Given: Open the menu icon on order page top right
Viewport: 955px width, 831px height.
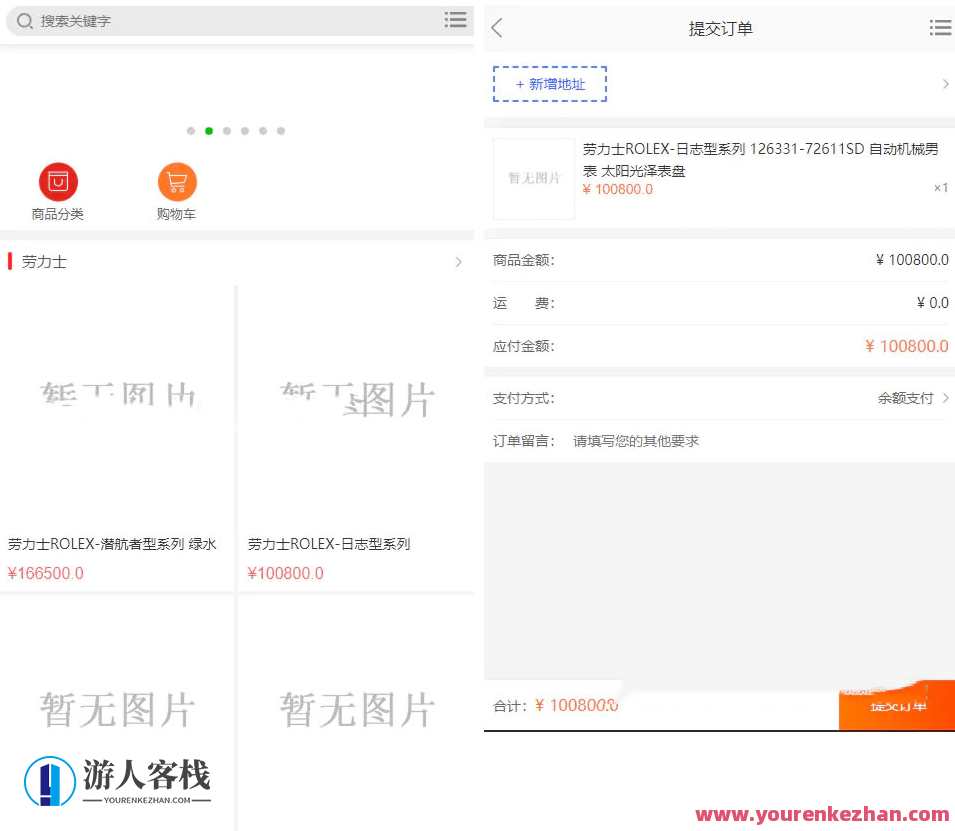Looking at the screenshot, I should pos(939,28).
